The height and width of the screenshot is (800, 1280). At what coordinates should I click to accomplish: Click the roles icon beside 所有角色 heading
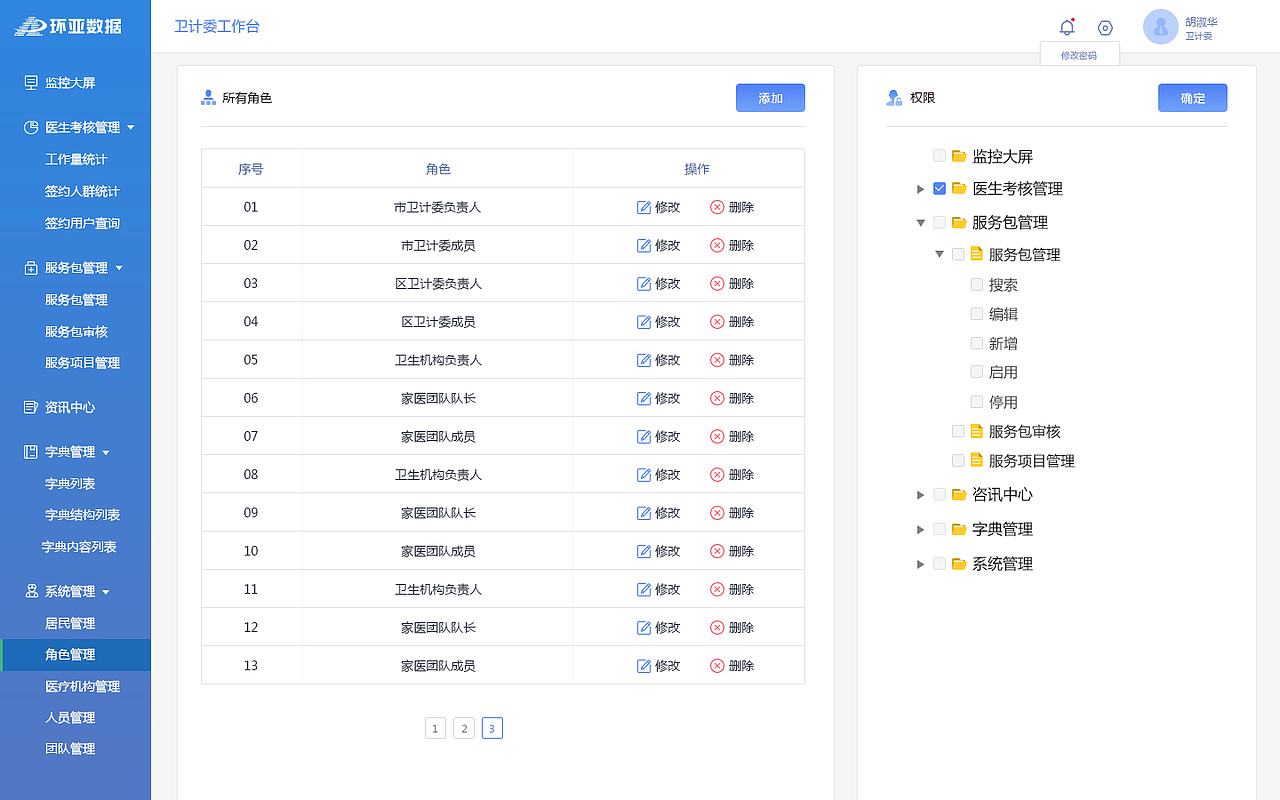pyautogui.click(x=208, y=97)
